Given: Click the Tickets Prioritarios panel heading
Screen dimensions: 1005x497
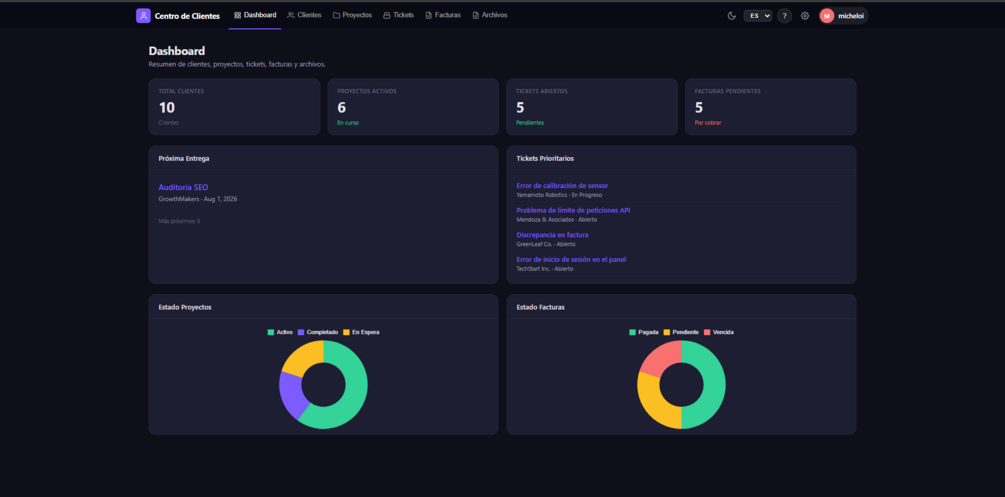Looking at the screenshot, I should 545,158.
